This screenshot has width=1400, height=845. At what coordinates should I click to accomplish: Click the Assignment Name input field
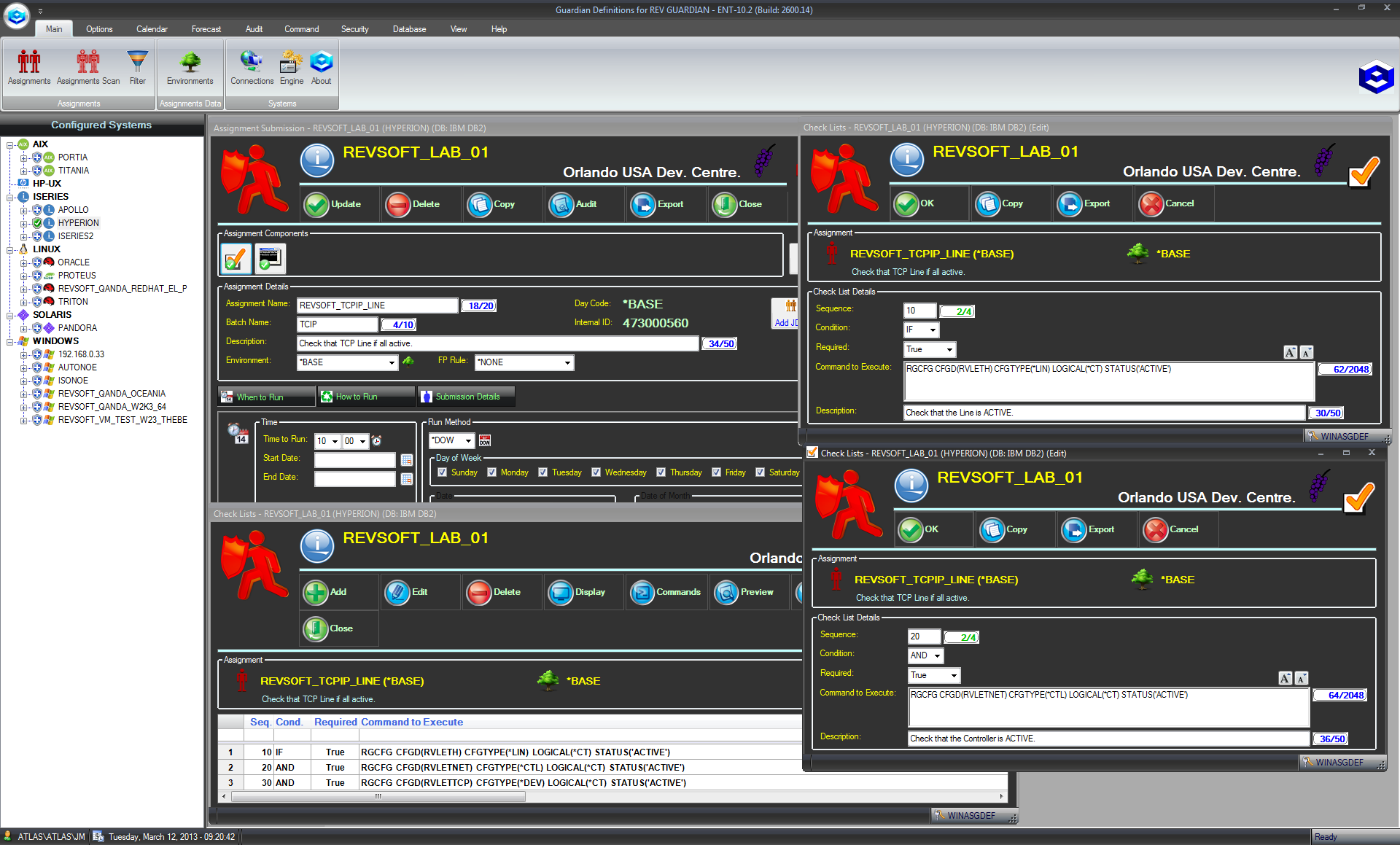tap(377, 305)
